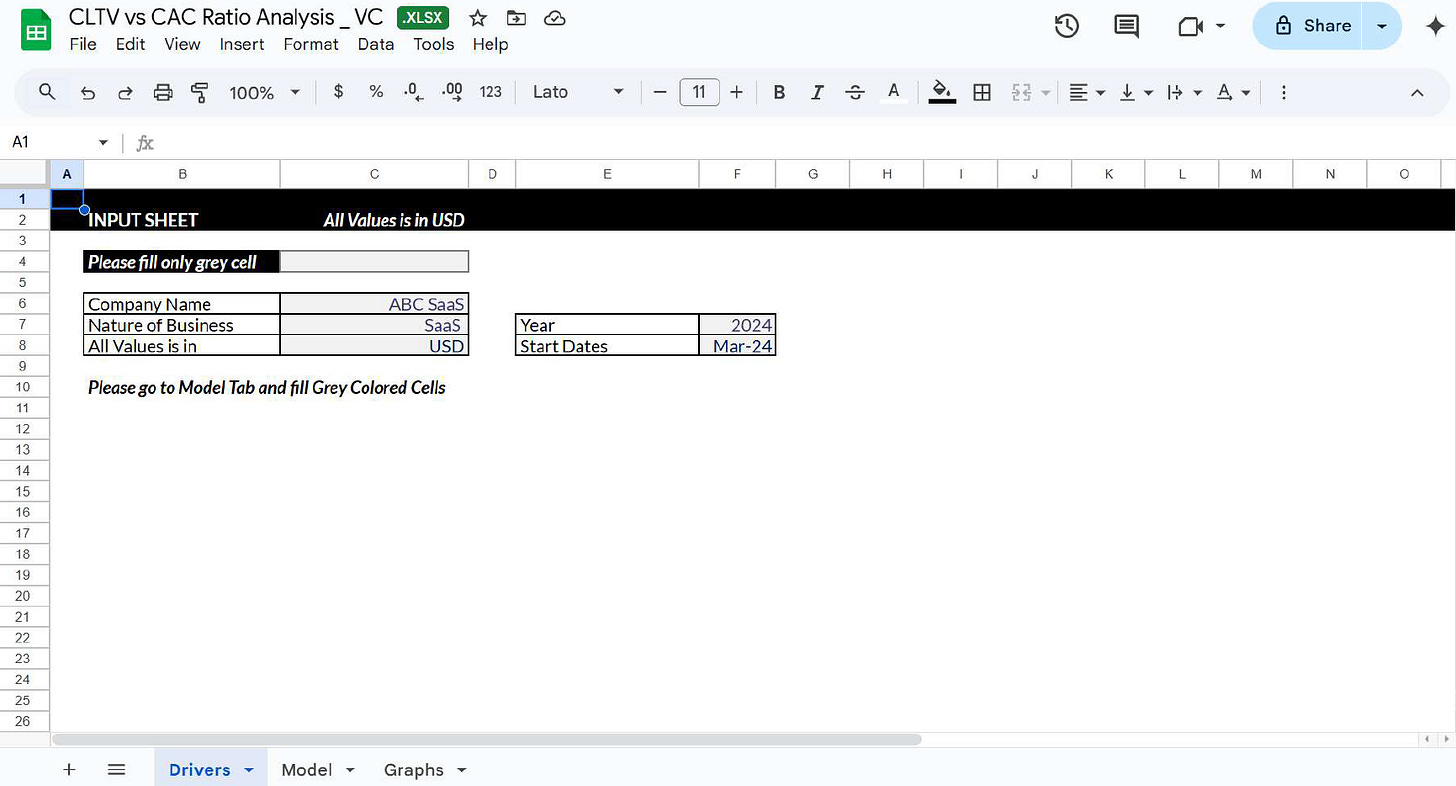The image size is (1456, 786).
Task: Print the spreadsheet
Action: [163, 92]
